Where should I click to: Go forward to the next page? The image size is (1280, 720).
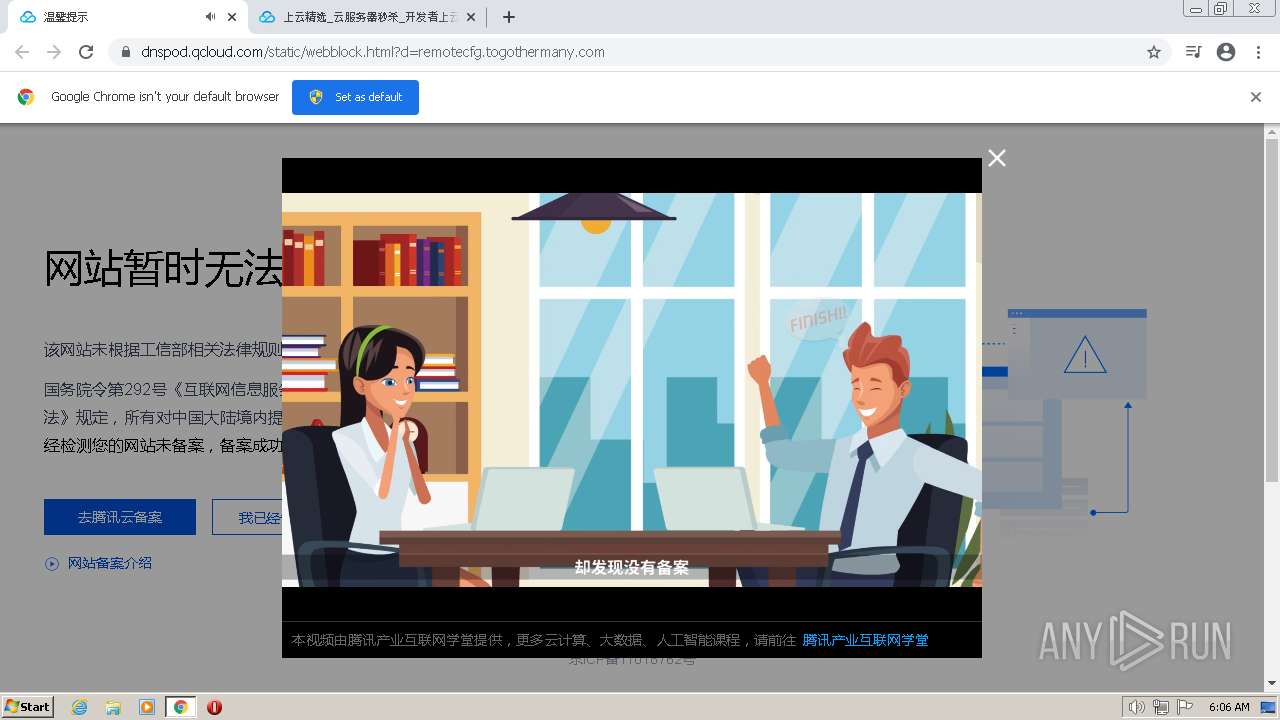[x=54, y=52]
